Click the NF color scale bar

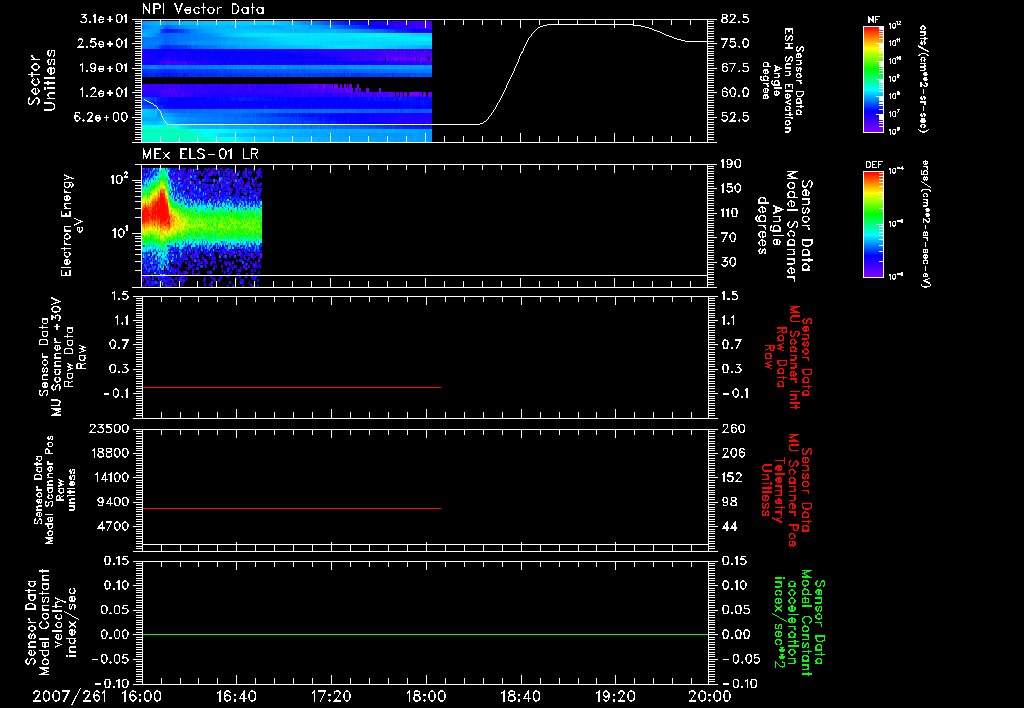873,79
